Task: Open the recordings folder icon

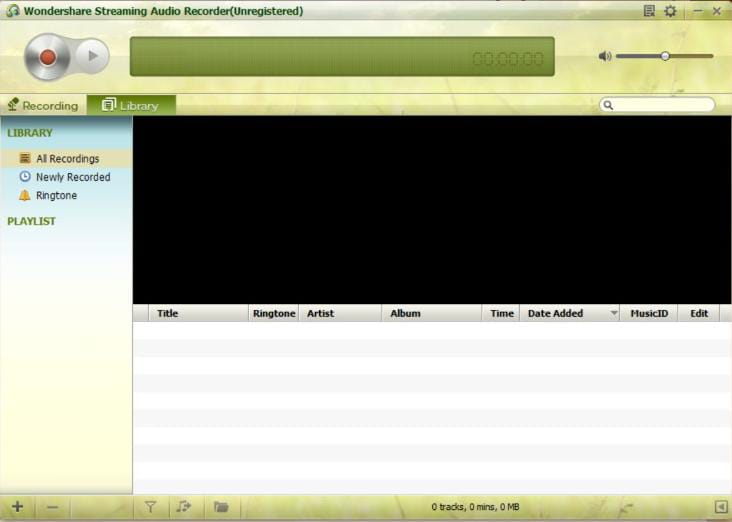Action: [x=221, y=507]
